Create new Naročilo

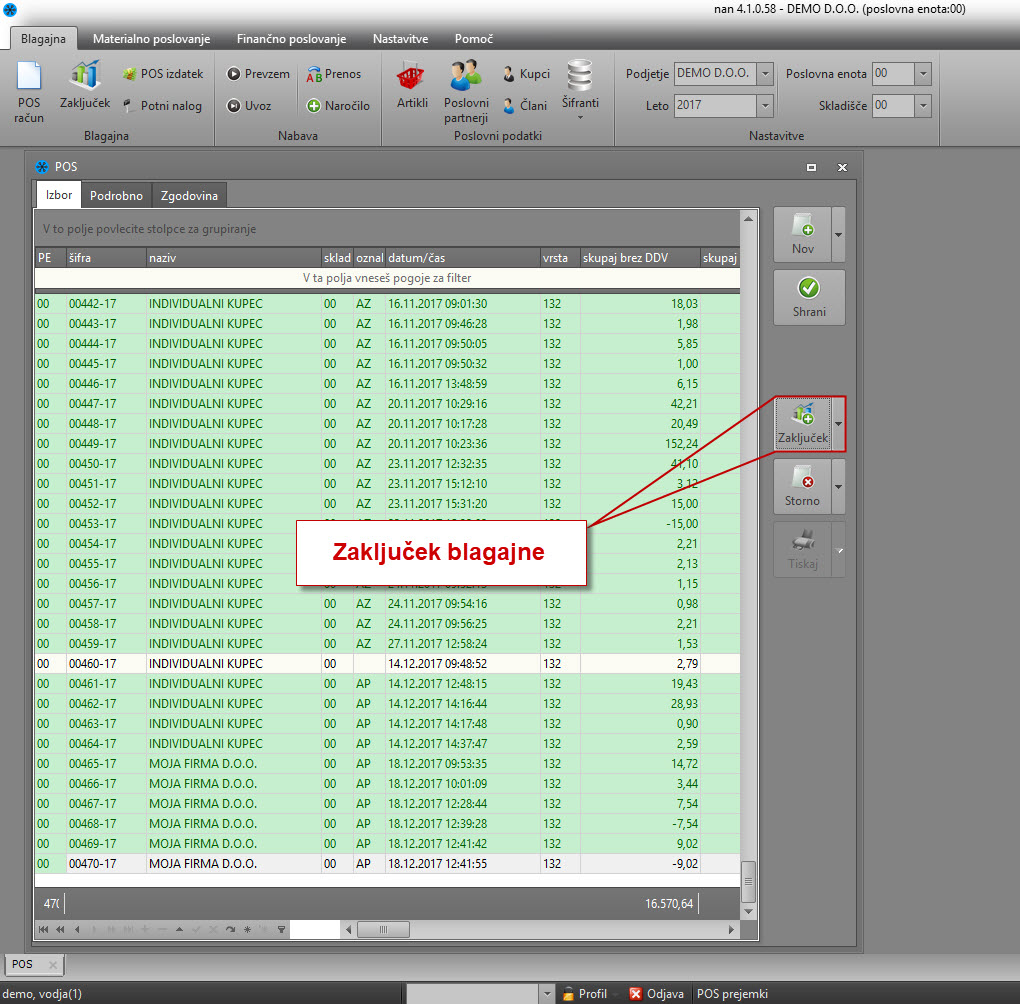[338, 105]
